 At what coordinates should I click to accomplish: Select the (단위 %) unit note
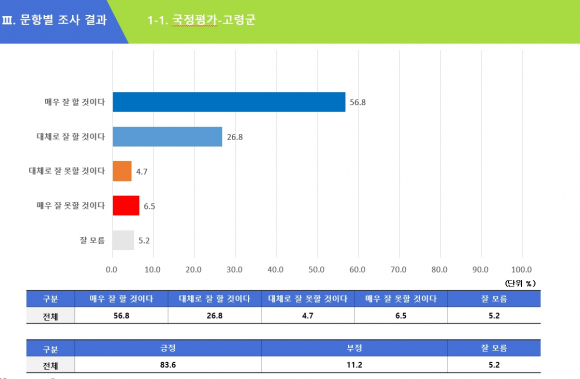point(520,283)
